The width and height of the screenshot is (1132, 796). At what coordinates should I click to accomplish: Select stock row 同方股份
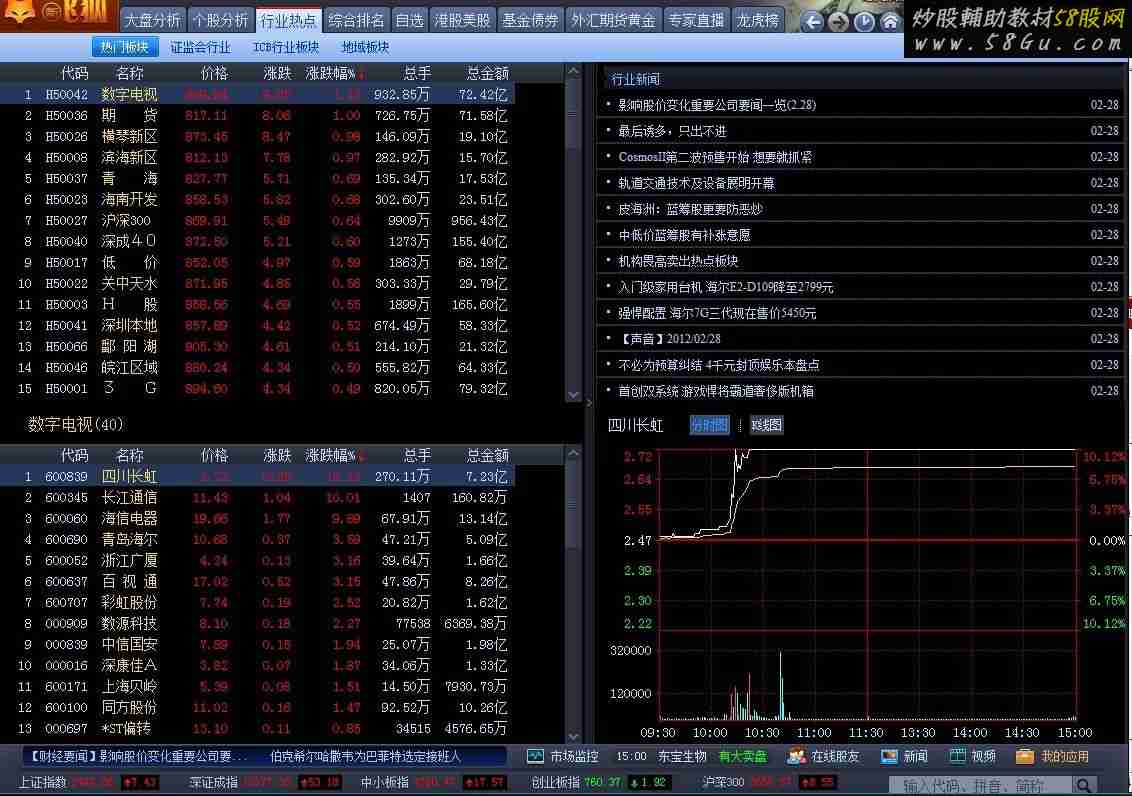click(x=257, y=707)
